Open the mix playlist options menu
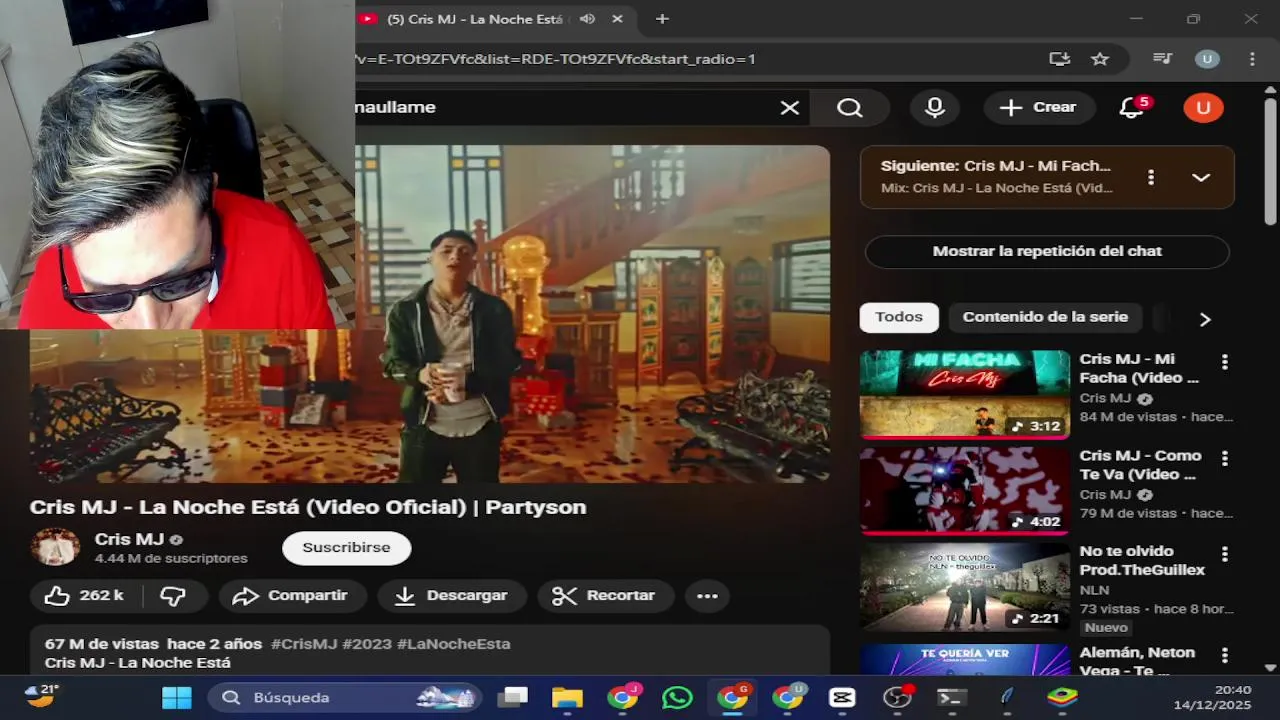The image size is (1280, 720). click(1151, 177)
